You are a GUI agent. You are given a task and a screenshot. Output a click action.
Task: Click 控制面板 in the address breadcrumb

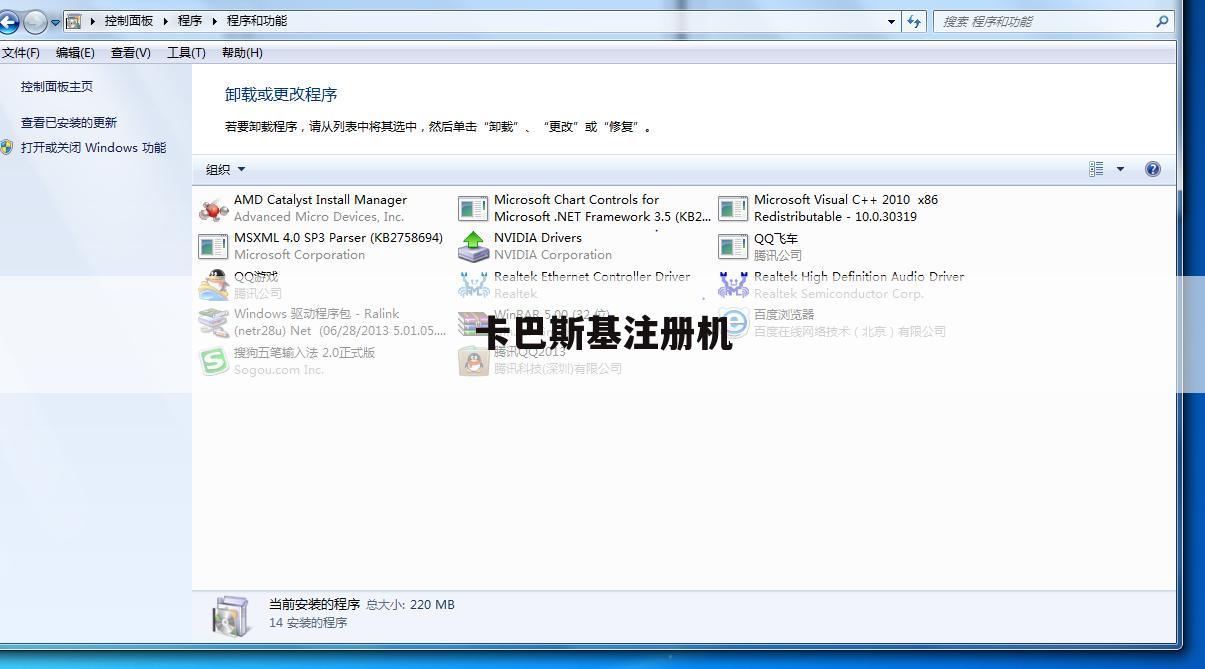pos(129,21)
